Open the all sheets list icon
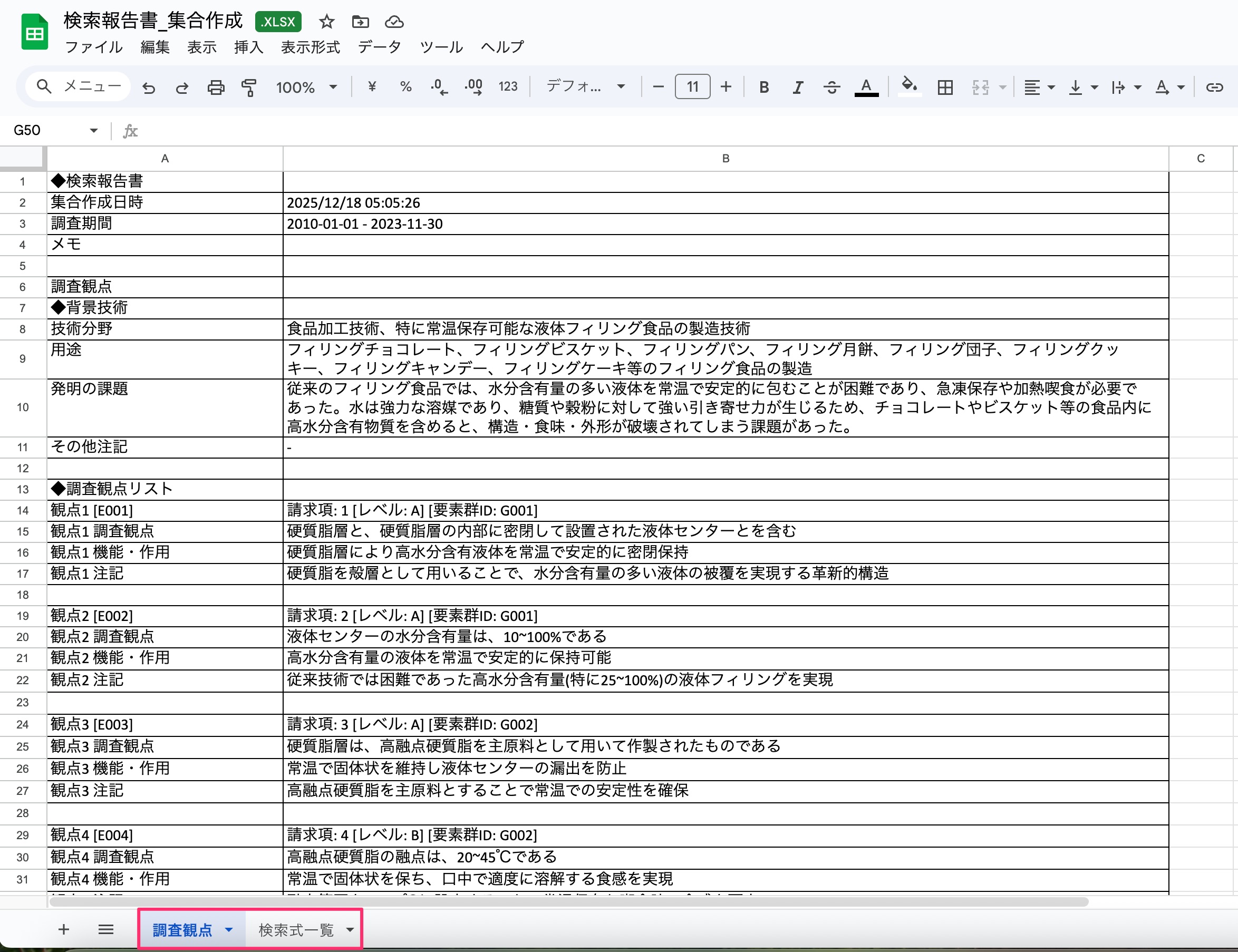The image size is (1238, 952). 106,930
